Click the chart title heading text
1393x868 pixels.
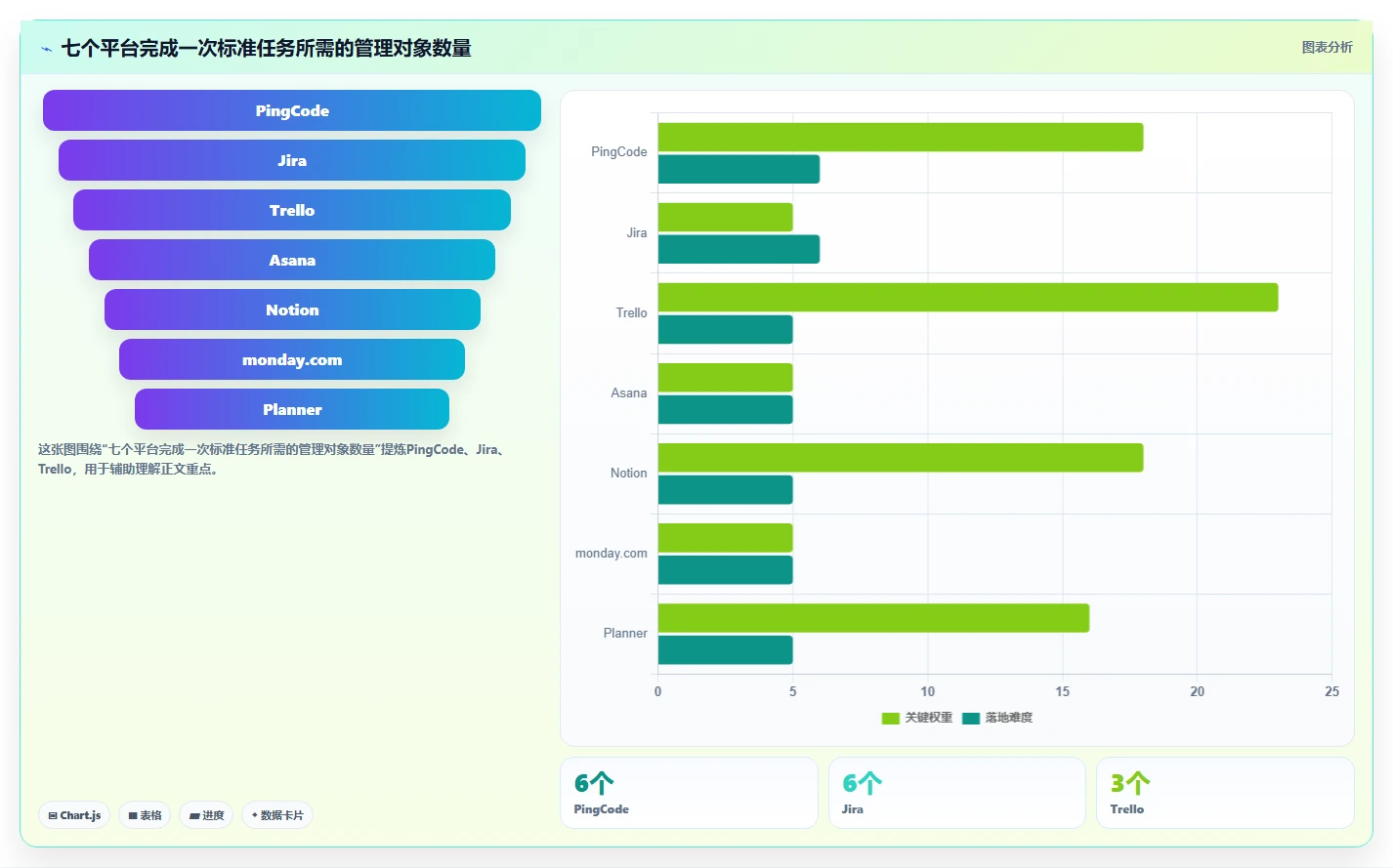pos(266,49)
